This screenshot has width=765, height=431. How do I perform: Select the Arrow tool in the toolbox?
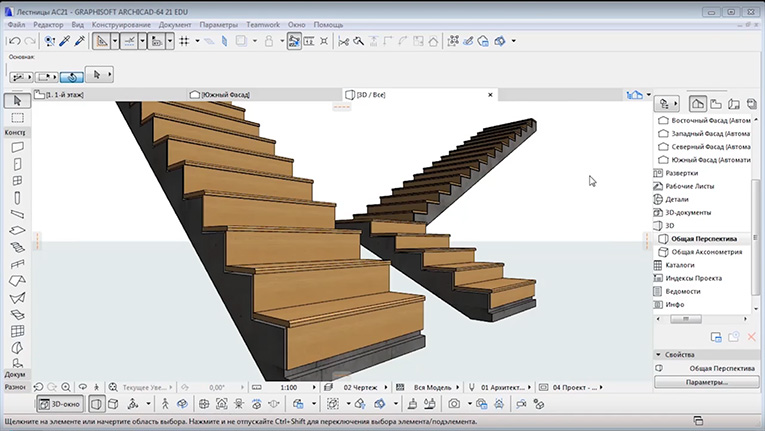(17, 101)
